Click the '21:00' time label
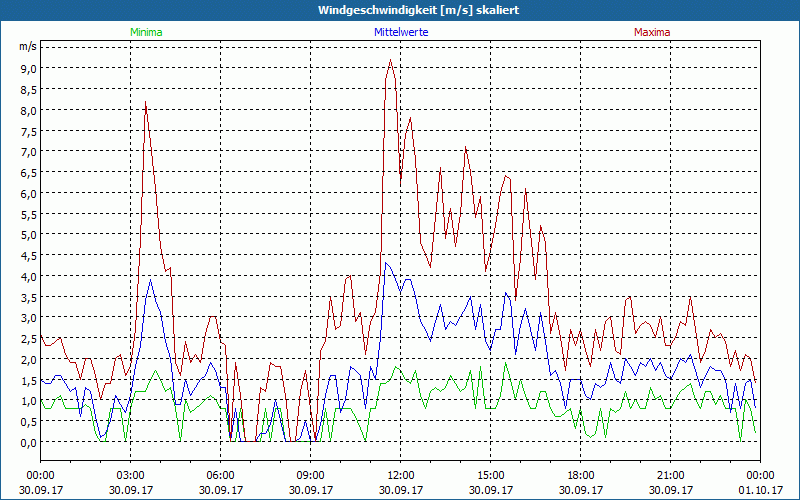 (670, 476)
